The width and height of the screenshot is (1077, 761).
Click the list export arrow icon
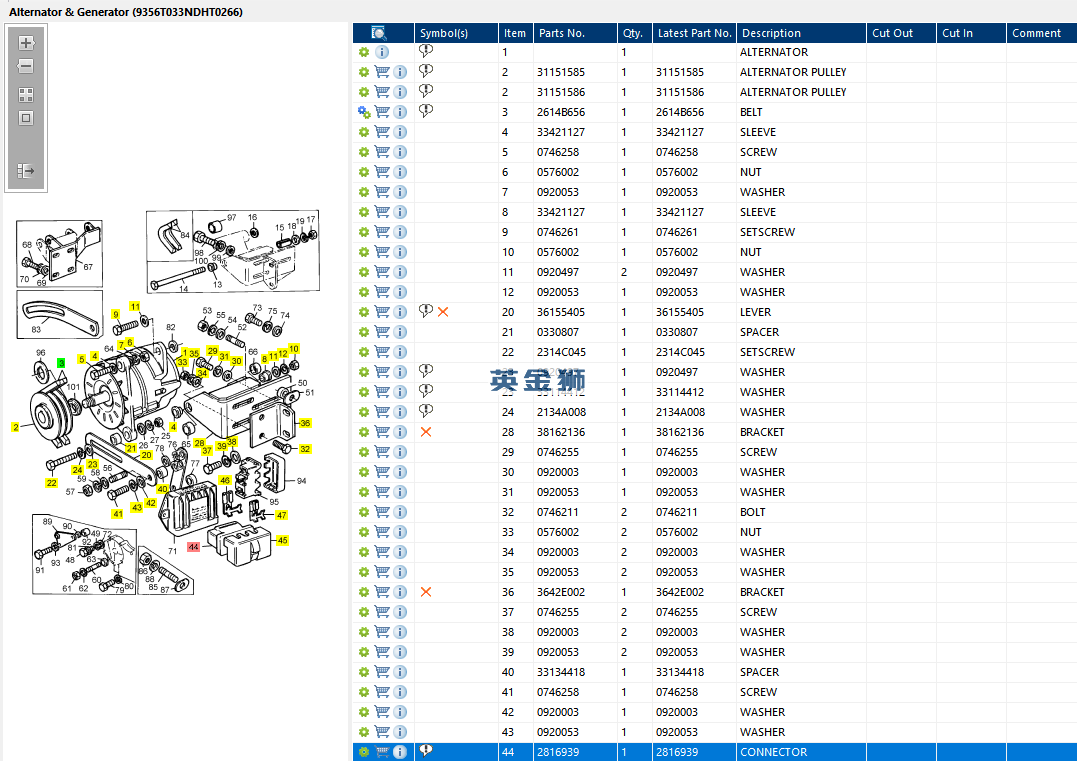26,171
